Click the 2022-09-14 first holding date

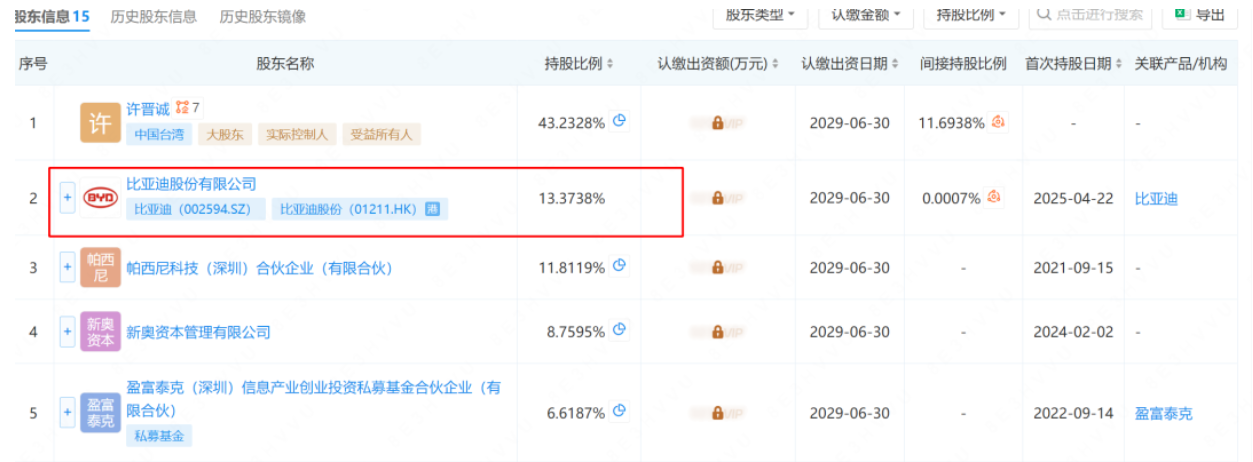pos(1074,414)
